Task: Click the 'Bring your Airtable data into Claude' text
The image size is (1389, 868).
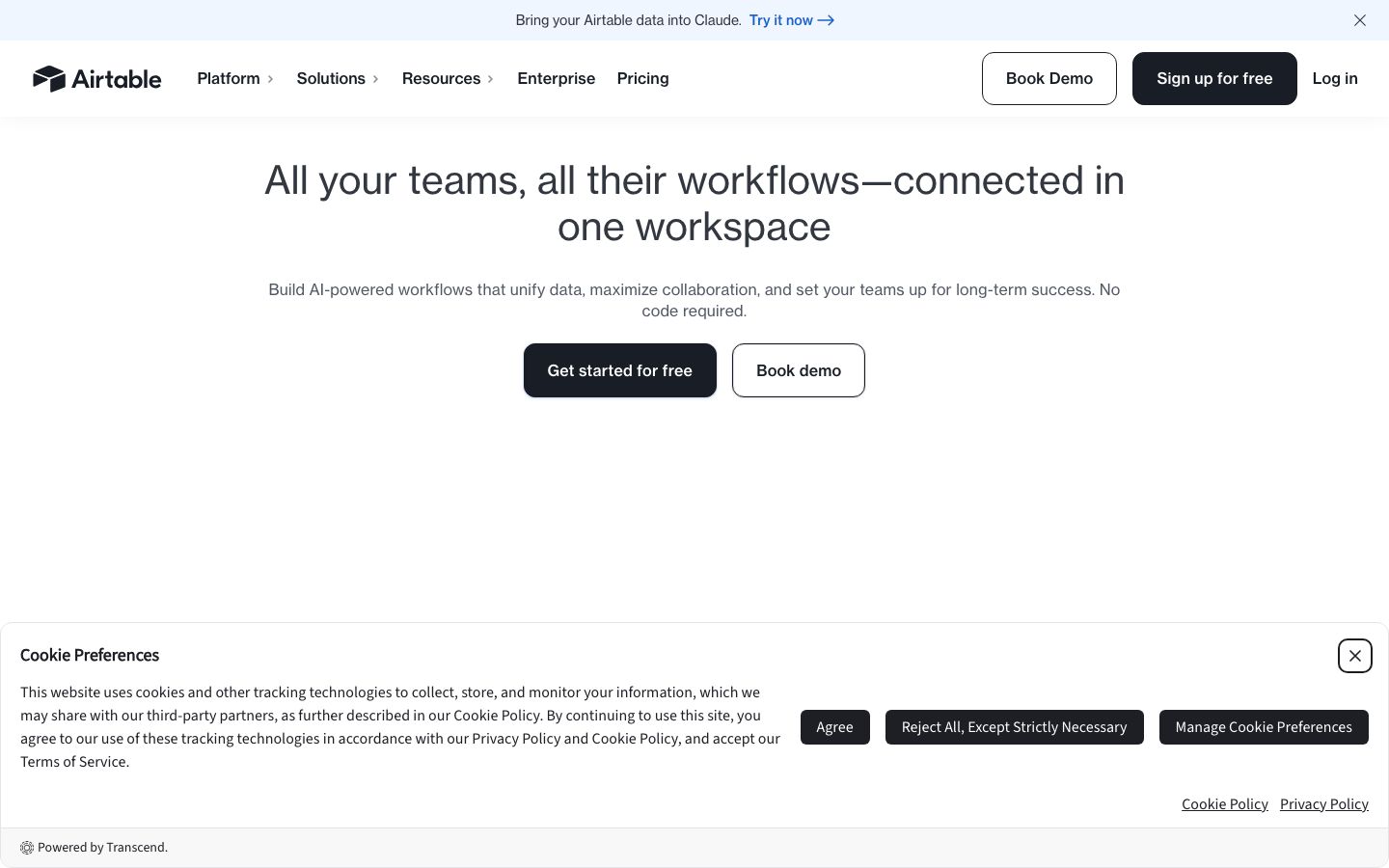Action: coord(628,20)
